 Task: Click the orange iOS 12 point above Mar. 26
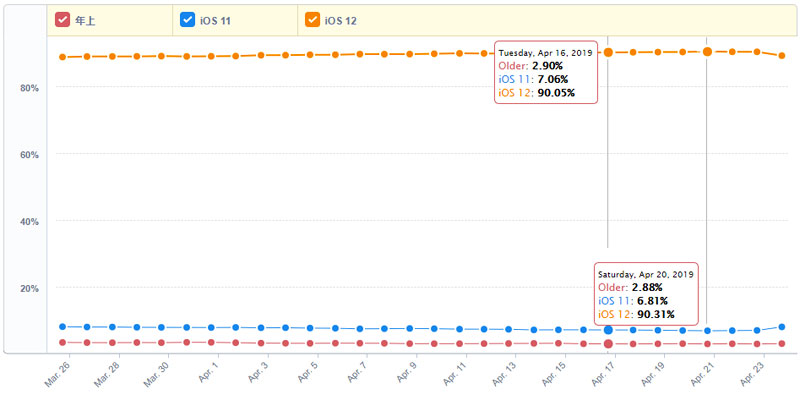(62, 57)
